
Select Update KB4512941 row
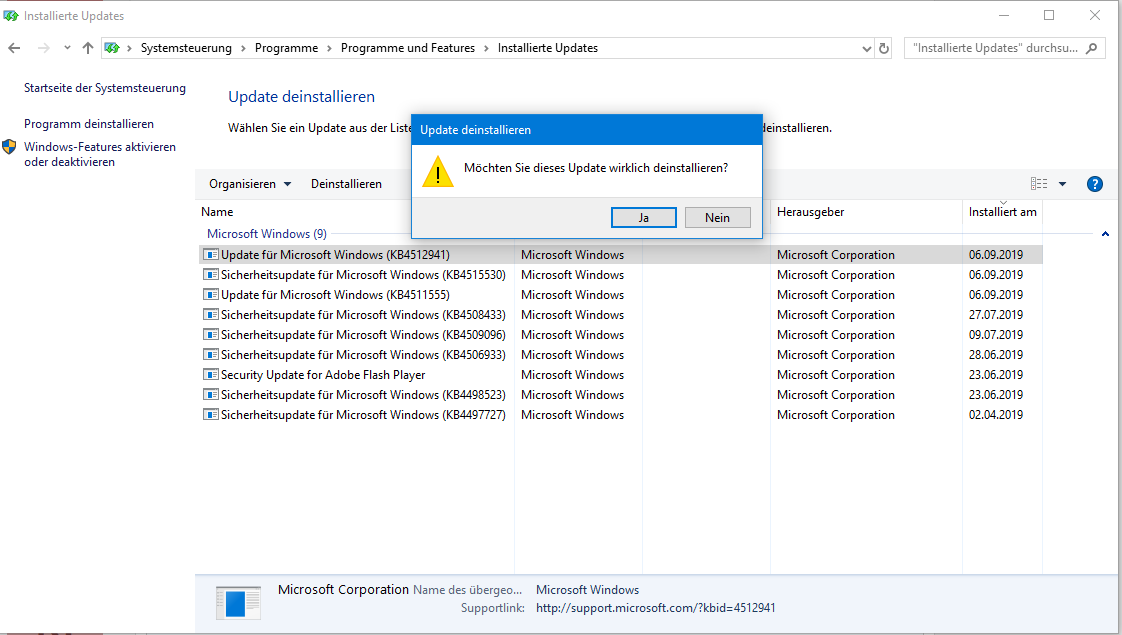click(x=620, y=255)
